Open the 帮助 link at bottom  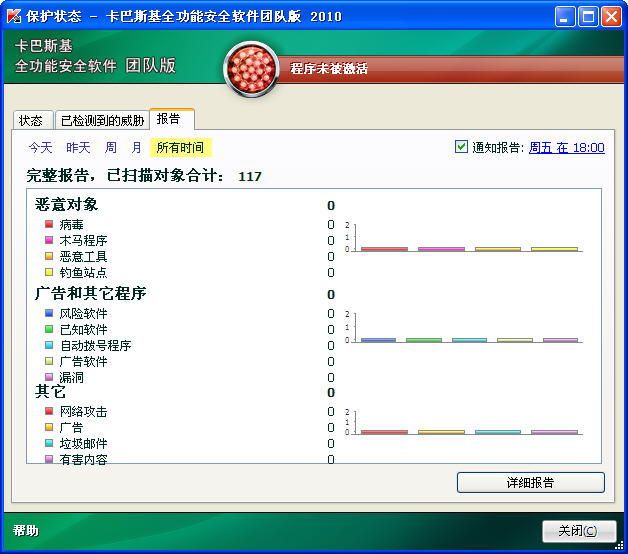click(26, 531)
